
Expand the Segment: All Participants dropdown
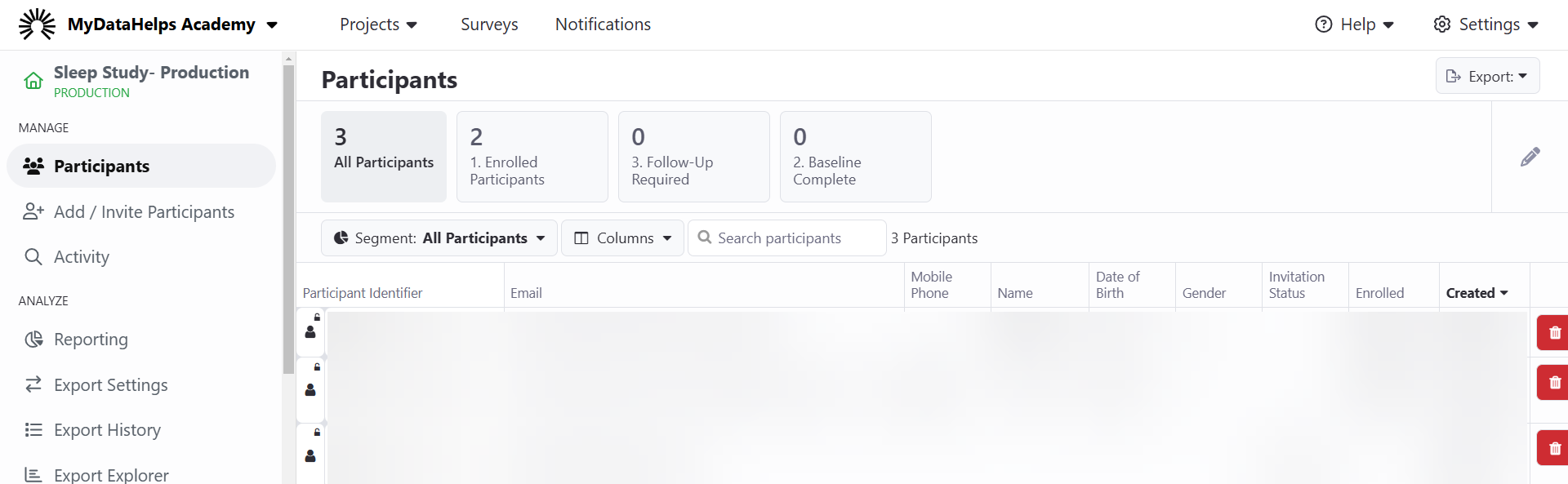click(439, 238)
